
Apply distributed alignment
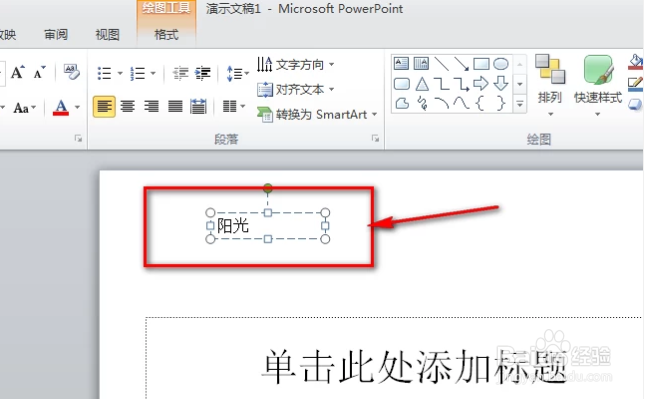(198, 107)
